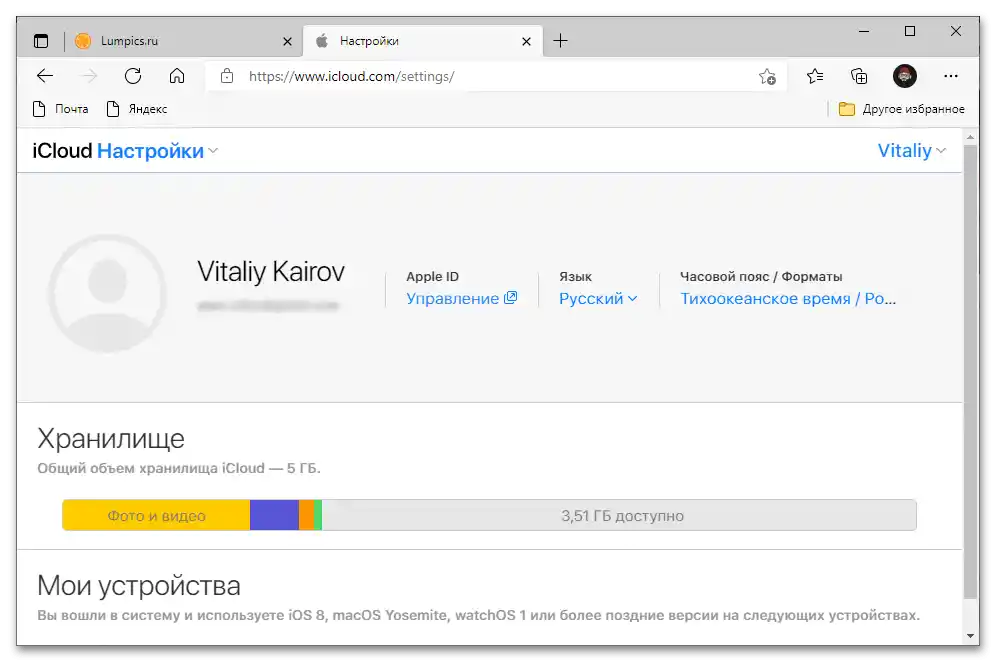
Task: Open a new tab with the plus button
Action: pos(560,41)
